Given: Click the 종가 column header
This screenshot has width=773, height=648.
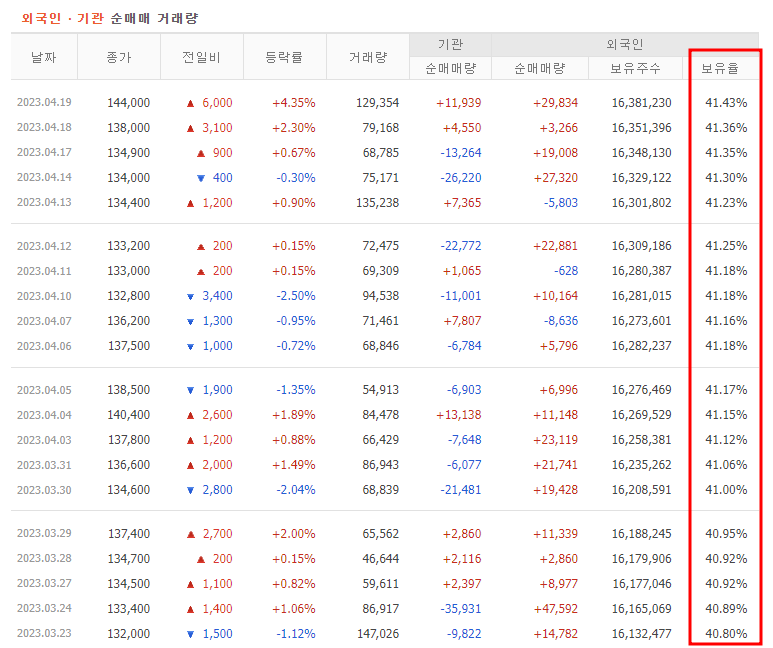Looking at the screenshot, I should (x=119, y=57).
